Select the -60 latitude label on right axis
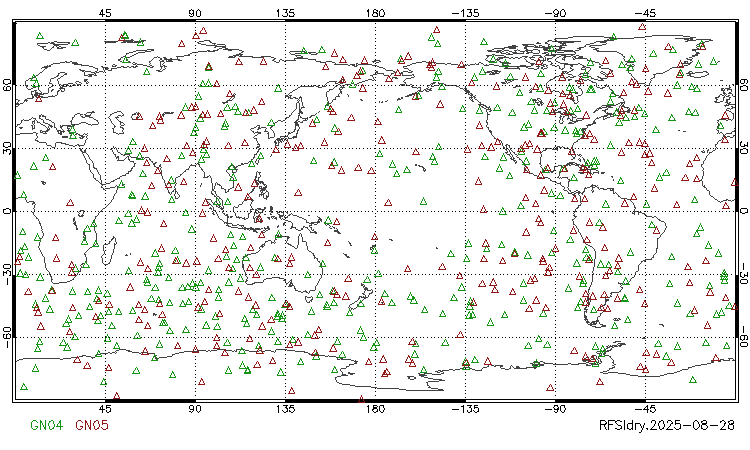Viewport: 750px width, 450px height. pos(743,337)
